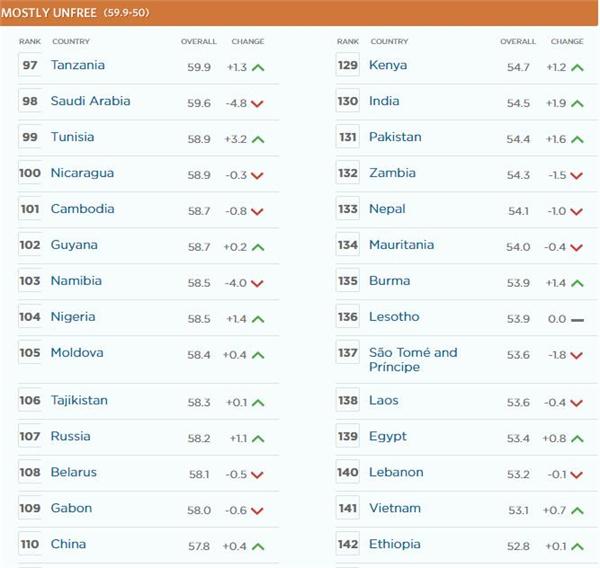Click the green up arrow beside Tanzania

click(x=258, y=68)
